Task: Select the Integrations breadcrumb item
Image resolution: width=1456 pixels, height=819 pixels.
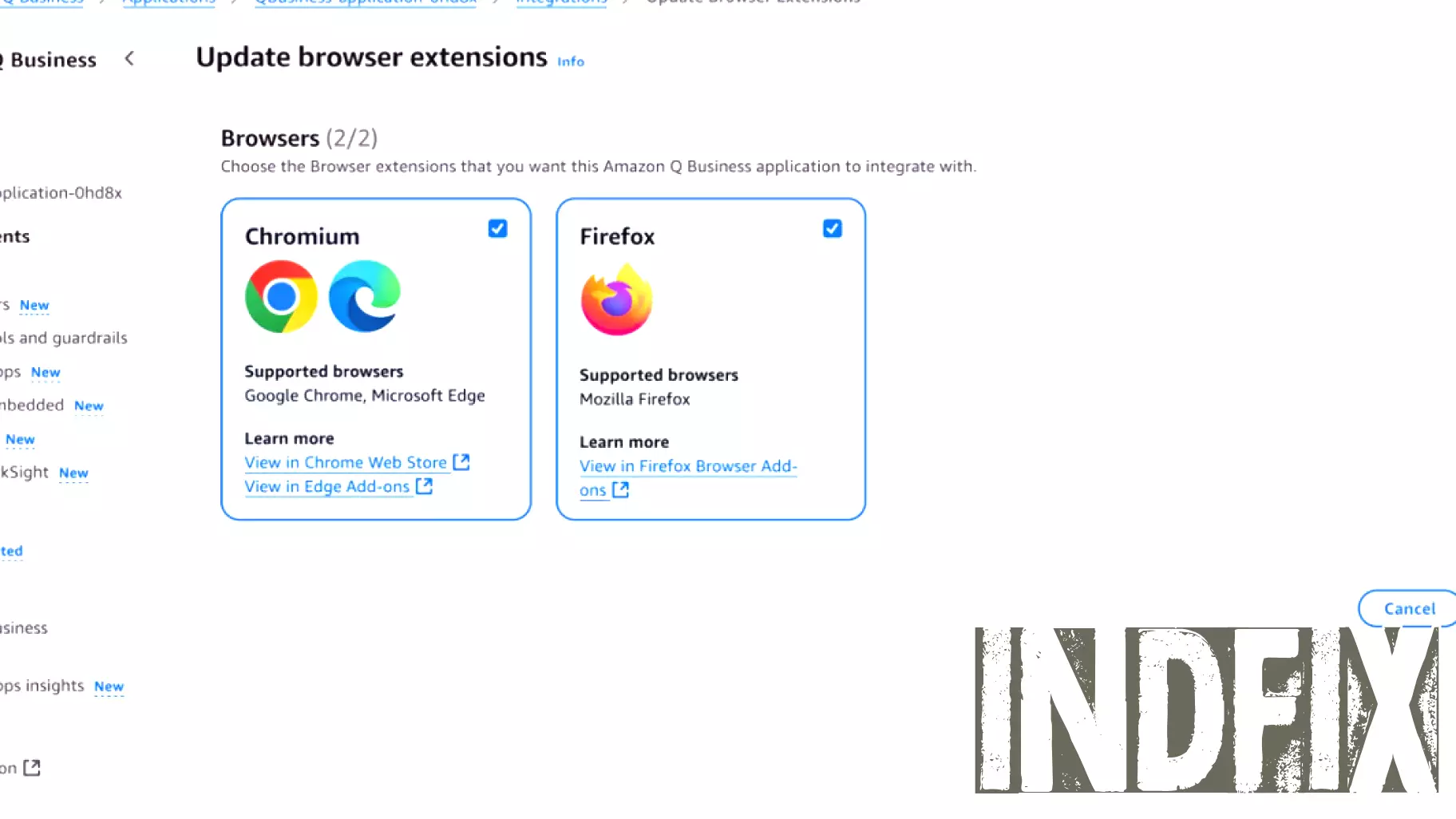Action: 561,2
